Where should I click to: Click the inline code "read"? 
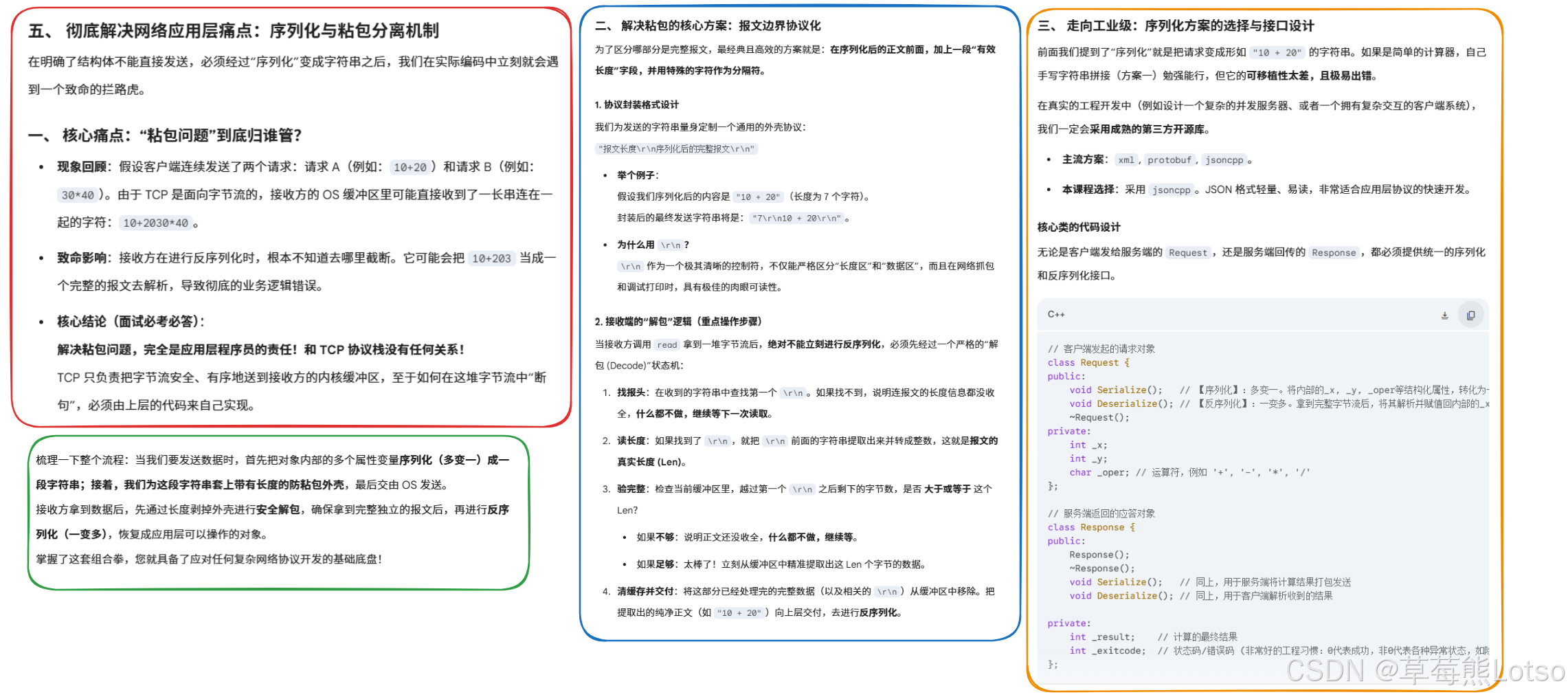click(667, 345)
